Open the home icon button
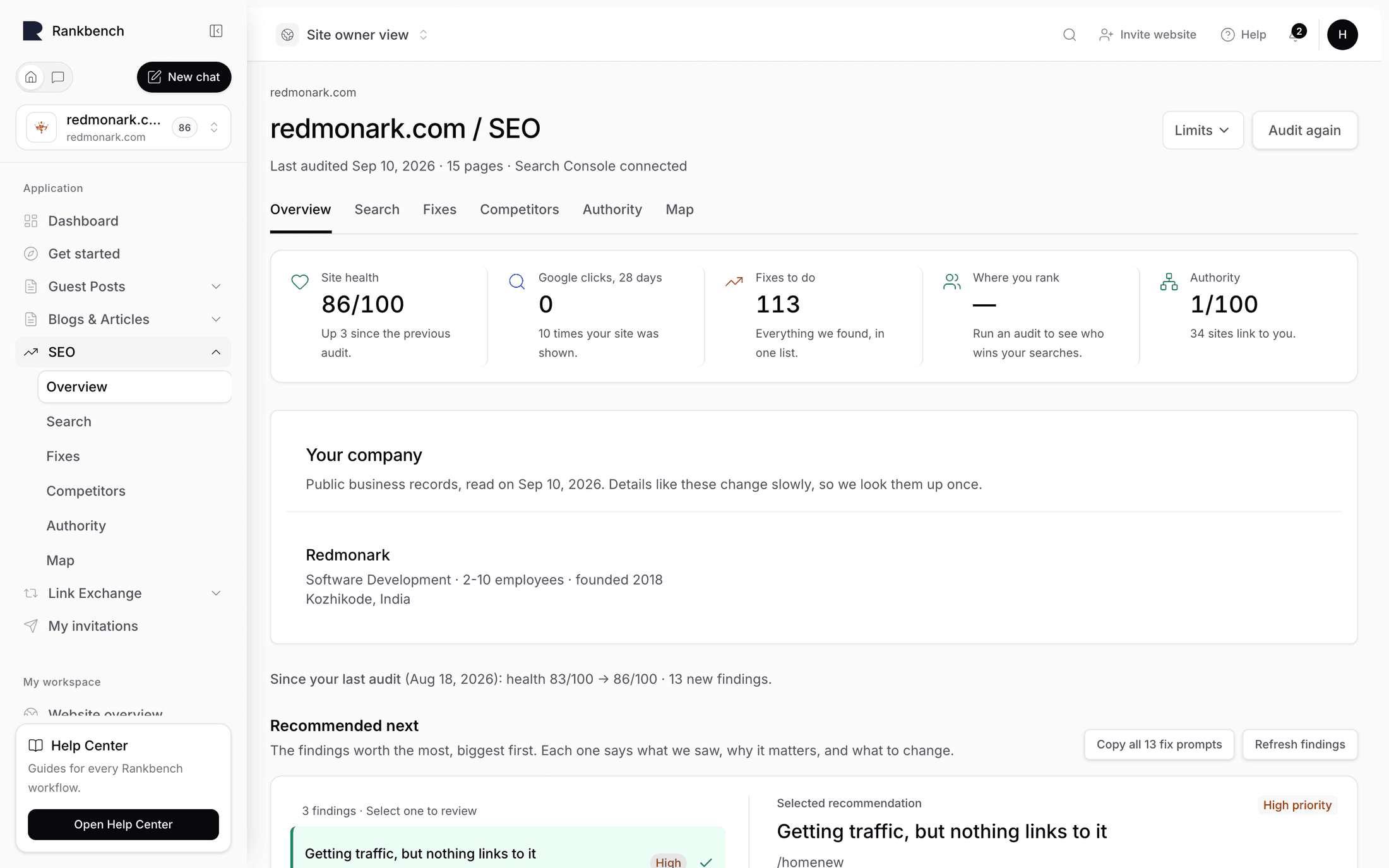Viewport: 1389px width, 868px height. 31,77
